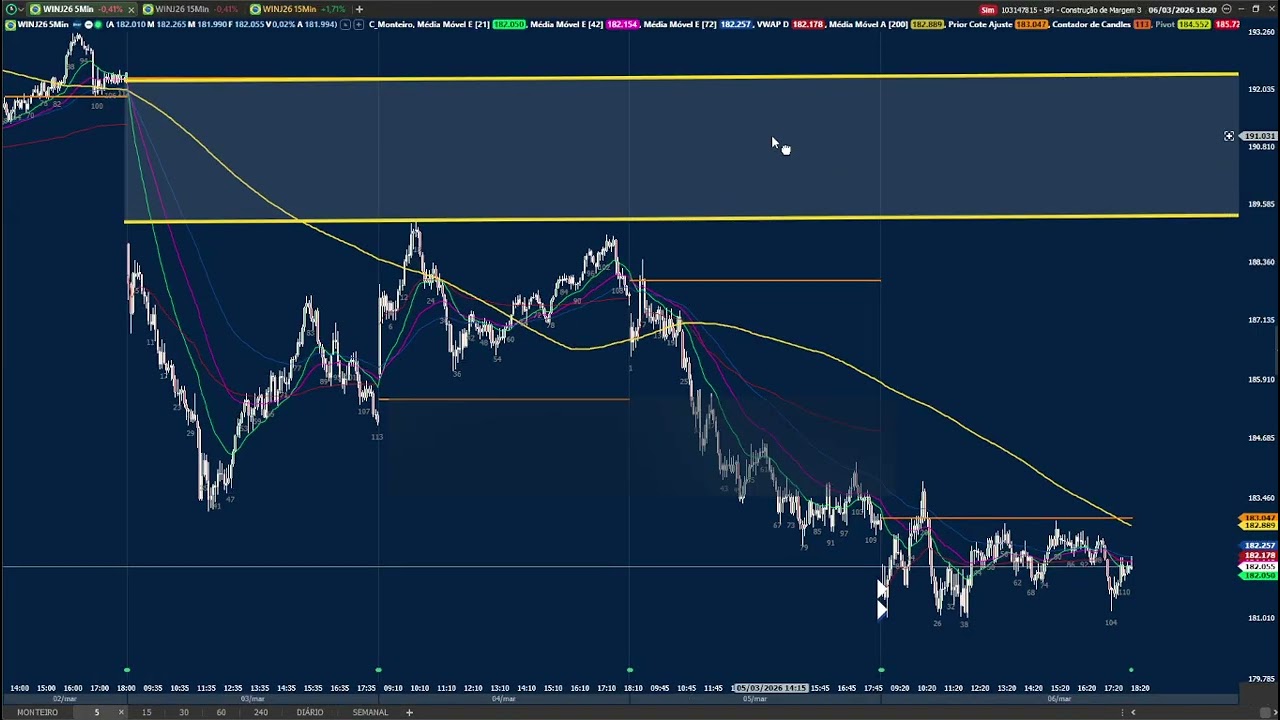Add a new chart tab with plus
Viewport: 1280px width, 720px height.
(359, 9)
